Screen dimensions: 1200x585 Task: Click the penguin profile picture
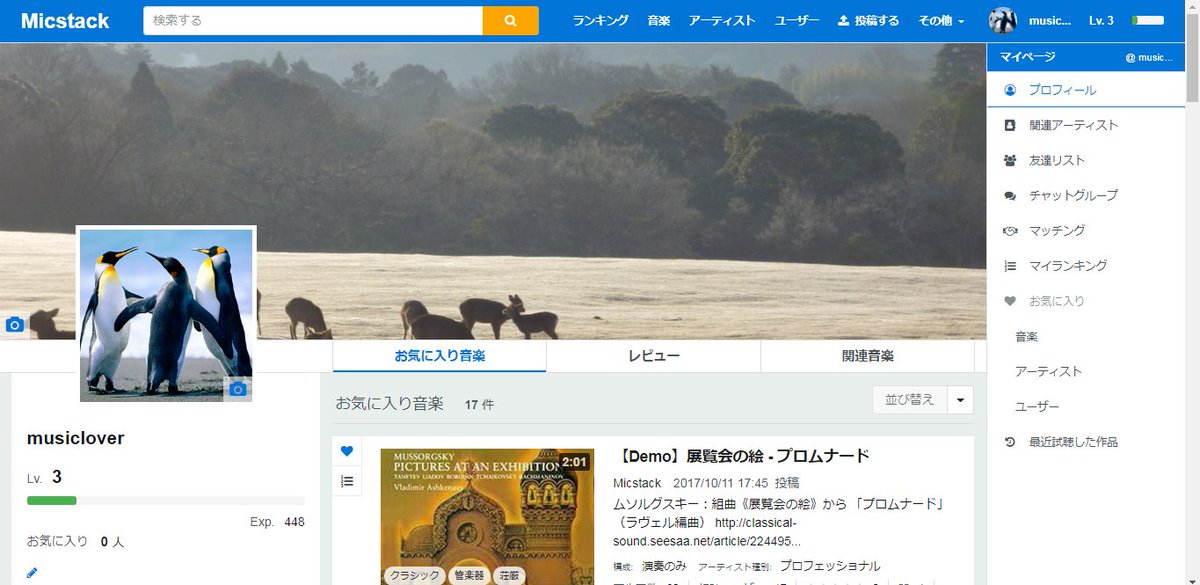tap(166, 314)
